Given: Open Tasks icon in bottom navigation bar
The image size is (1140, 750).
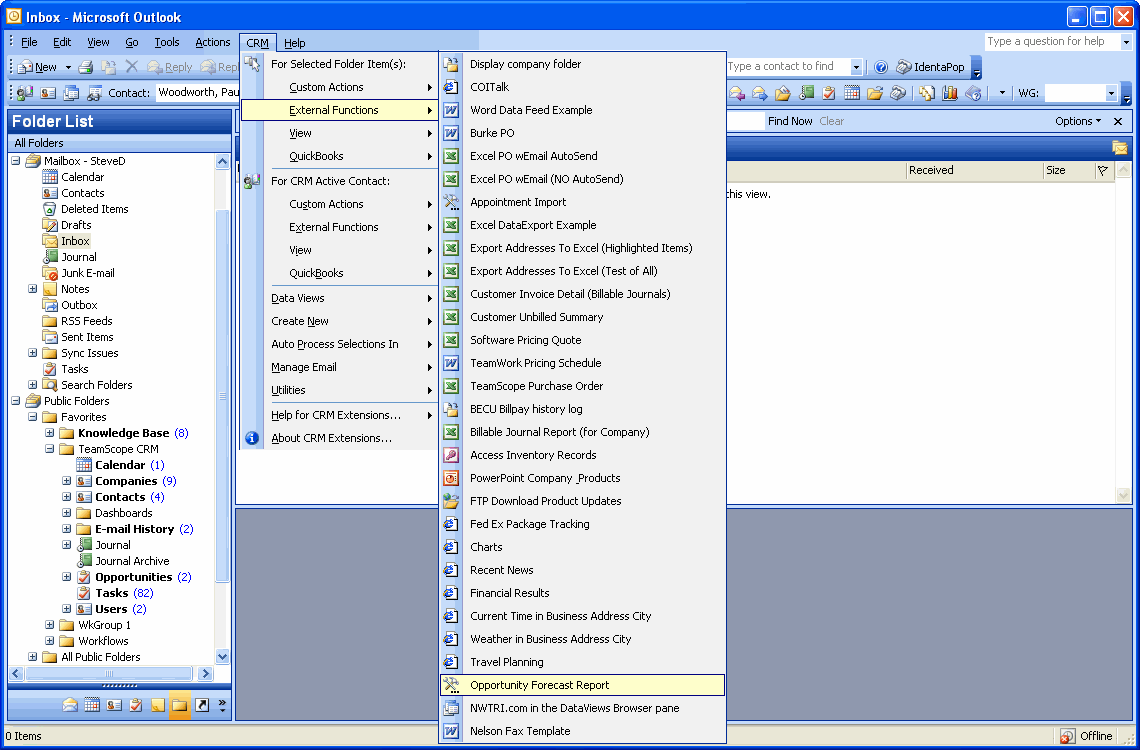Looking at the screenshot, I should [x=135, y=704].
